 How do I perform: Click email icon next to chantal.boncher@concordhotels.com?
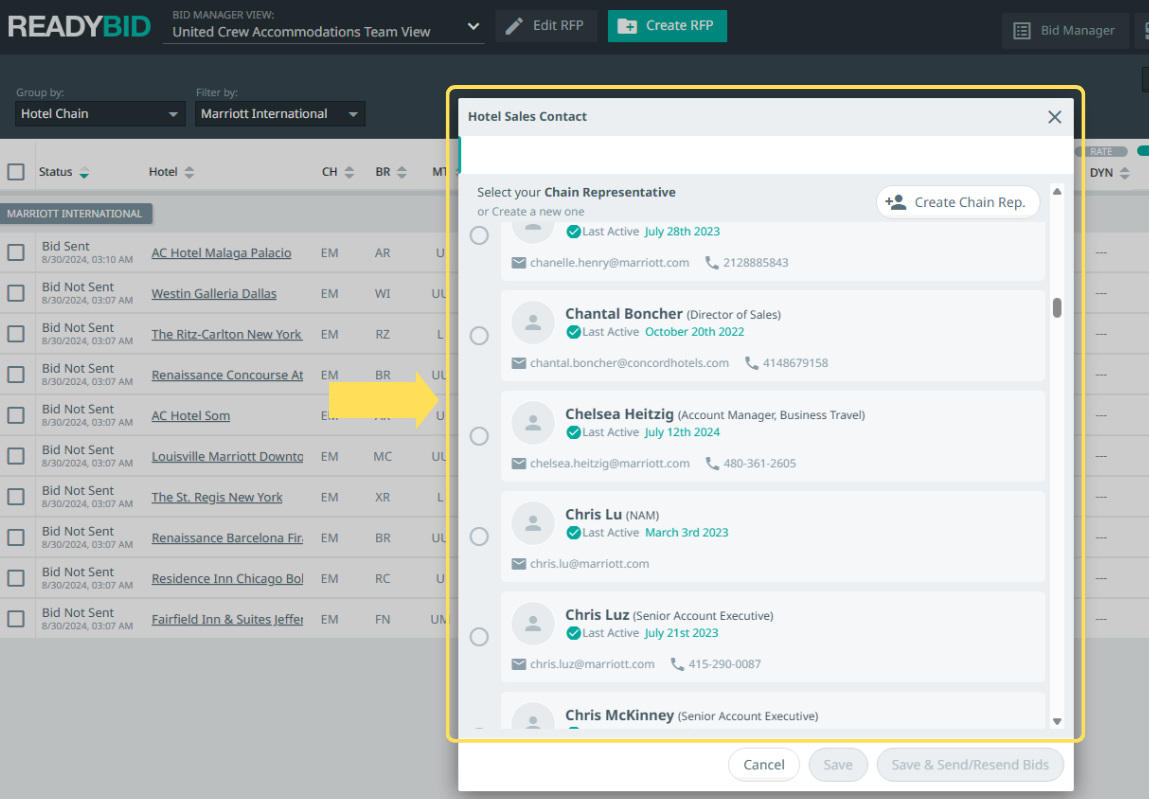point(519,363)
